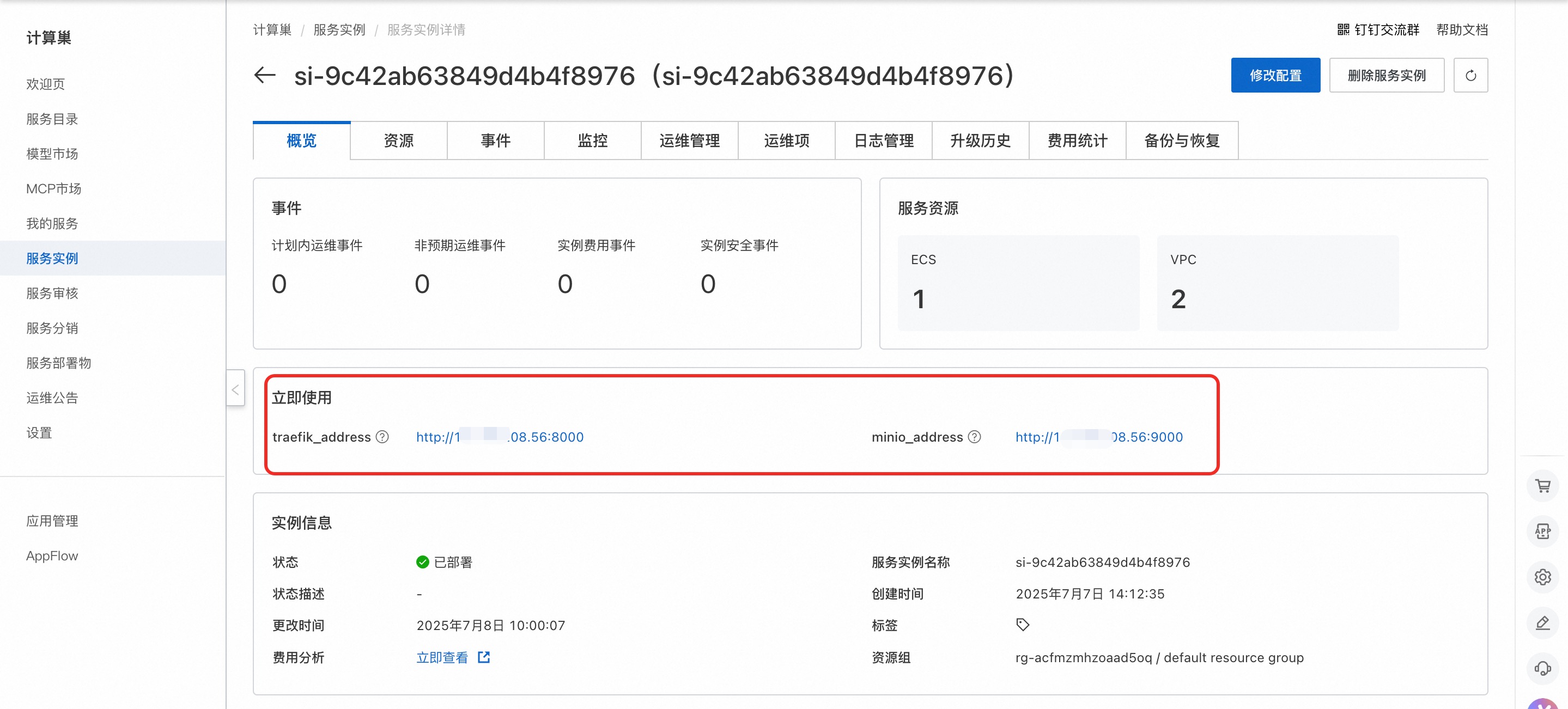1568x709 pixels.
Task: Switch to the 日志管理 tab
Action: 883,141
